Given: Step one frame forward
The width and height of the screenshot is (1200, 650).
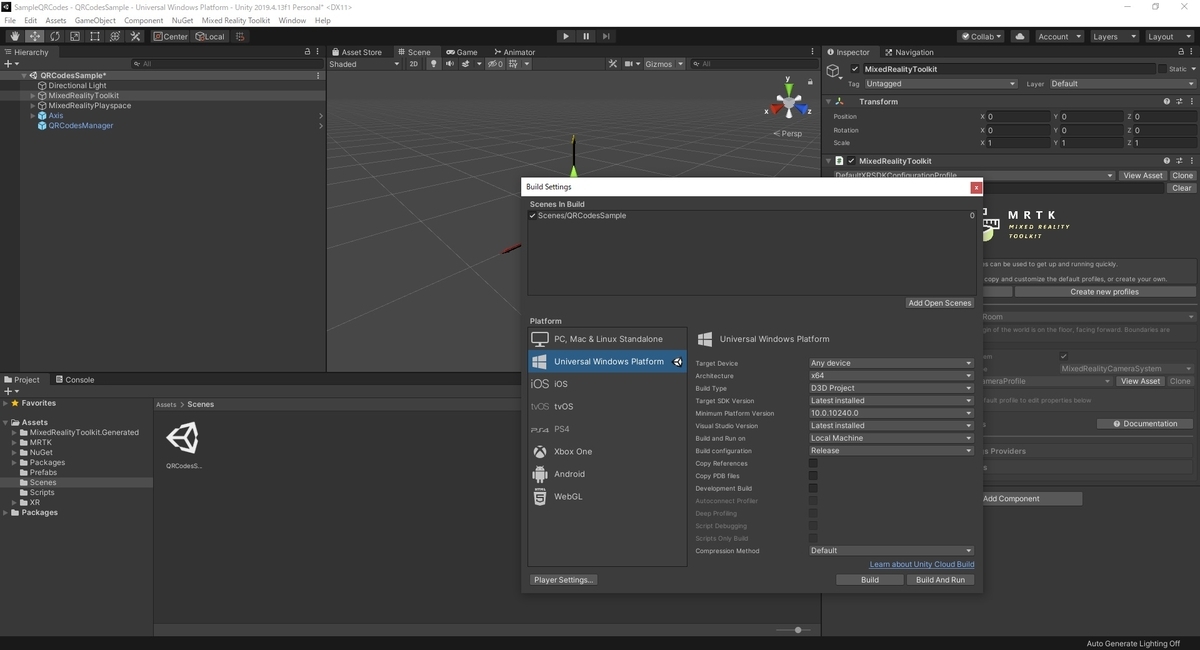Looking at the screenshot, I should [606, 36].
